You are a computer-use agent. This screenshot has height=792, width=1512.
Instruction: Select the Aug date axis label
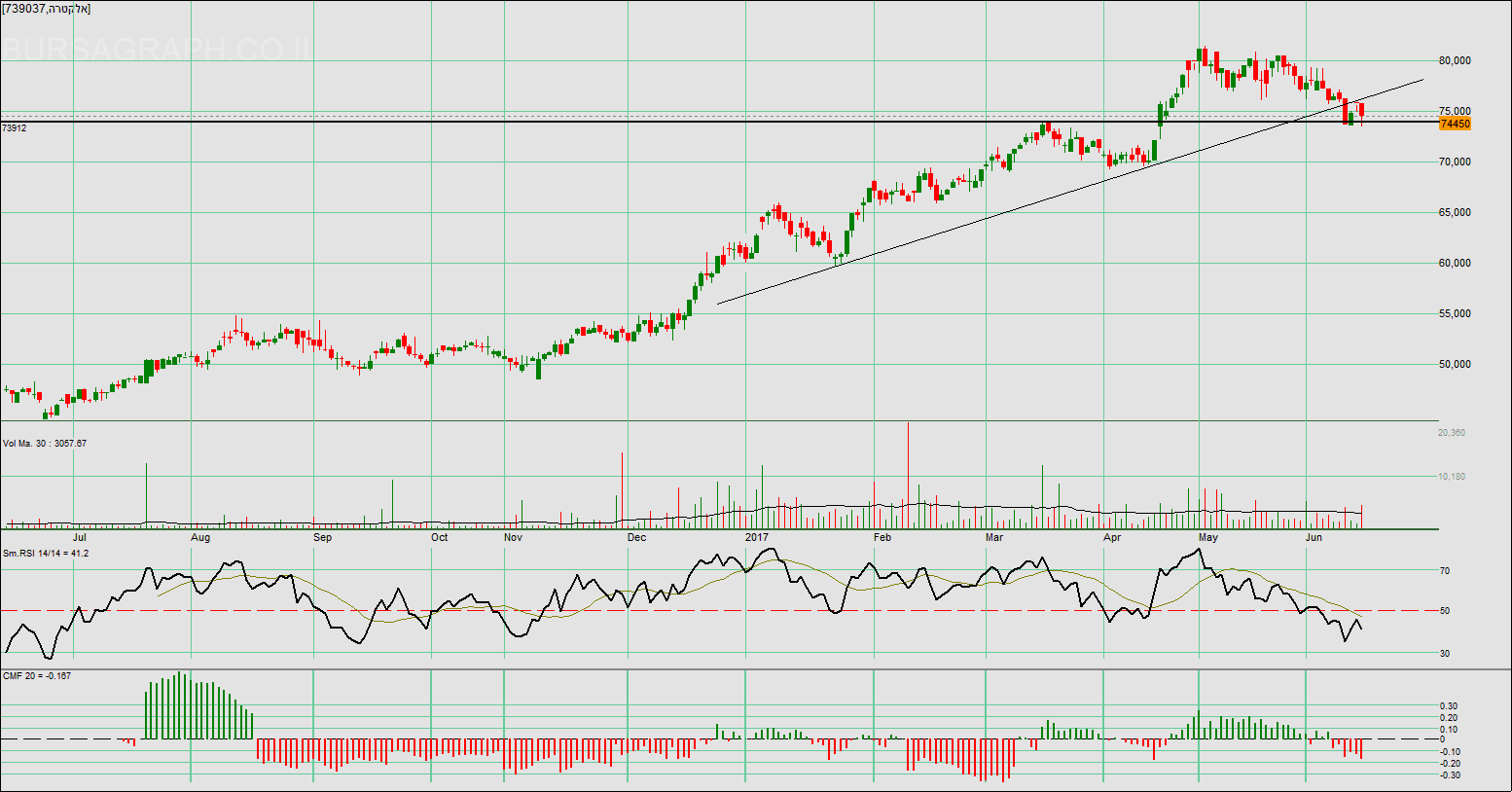click(200, 537)
